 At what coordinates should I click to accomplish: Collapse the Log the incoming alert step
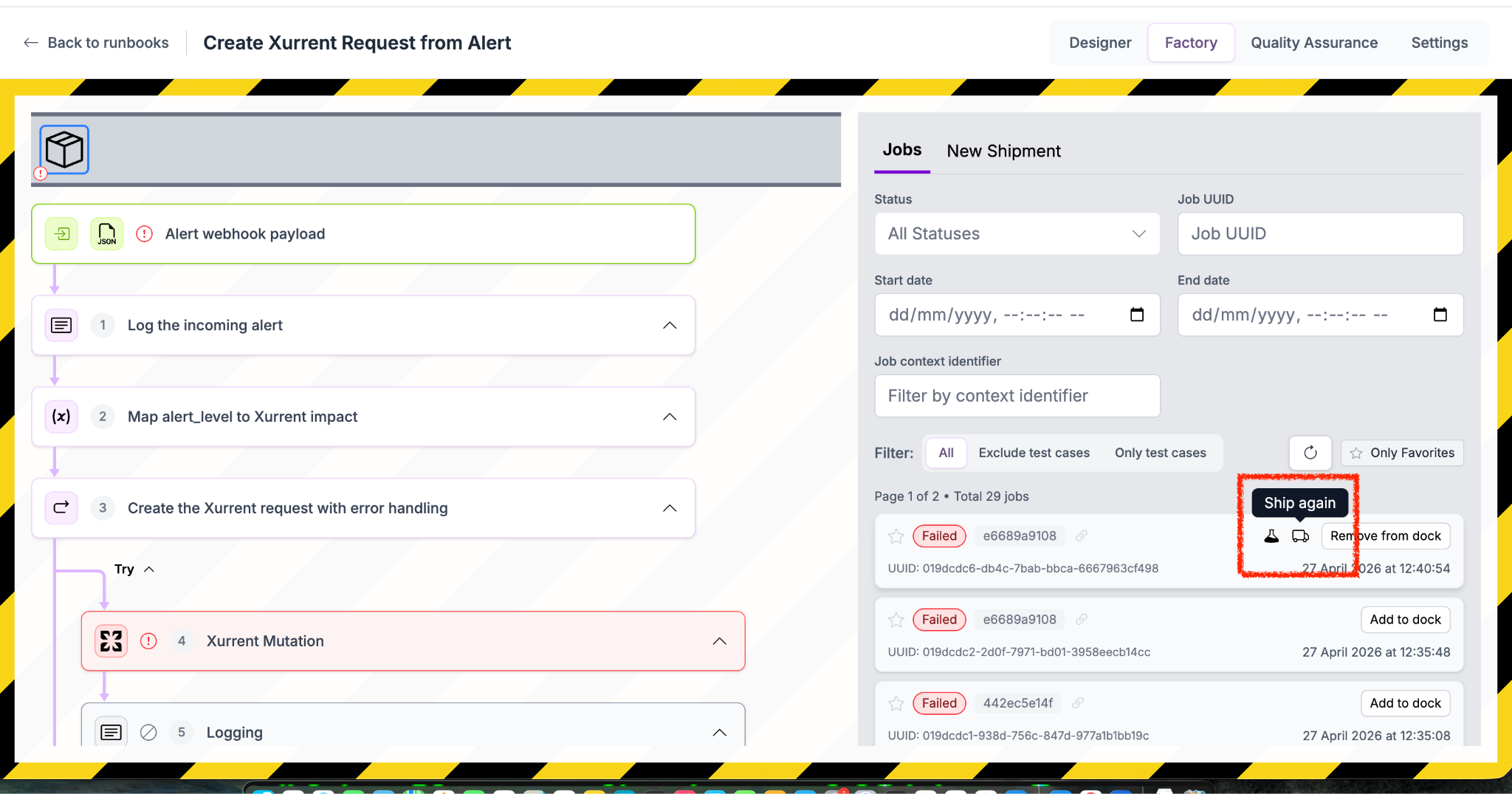670,326
